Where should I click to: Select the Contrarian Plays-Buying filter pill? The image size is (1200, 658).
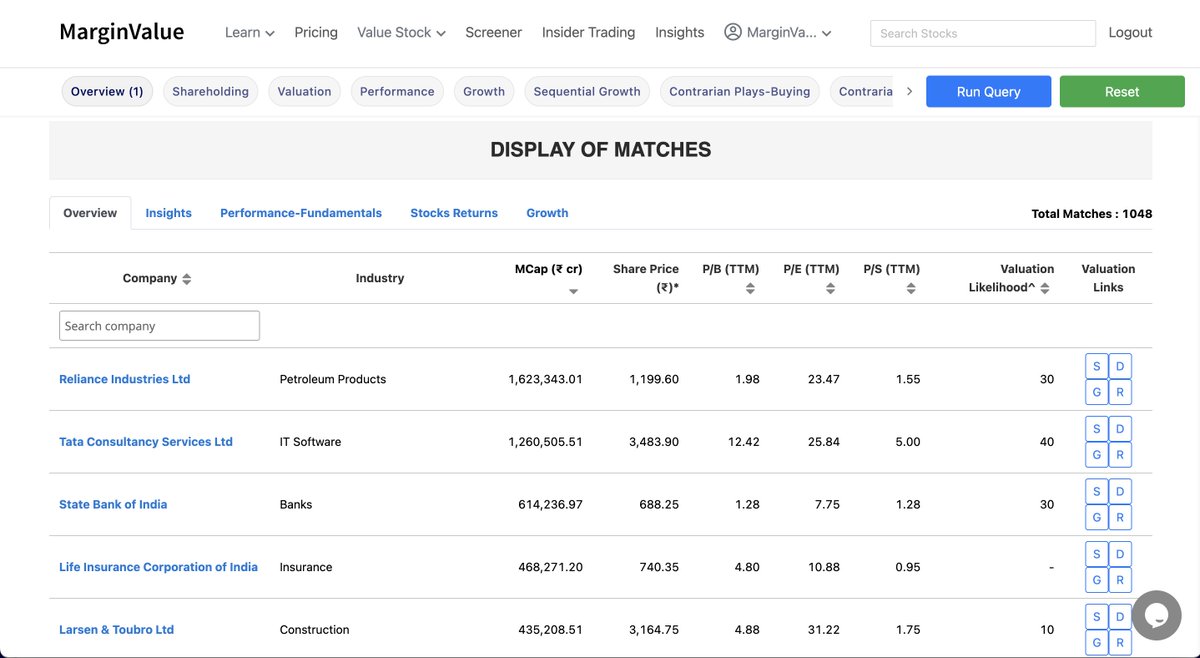740,91
